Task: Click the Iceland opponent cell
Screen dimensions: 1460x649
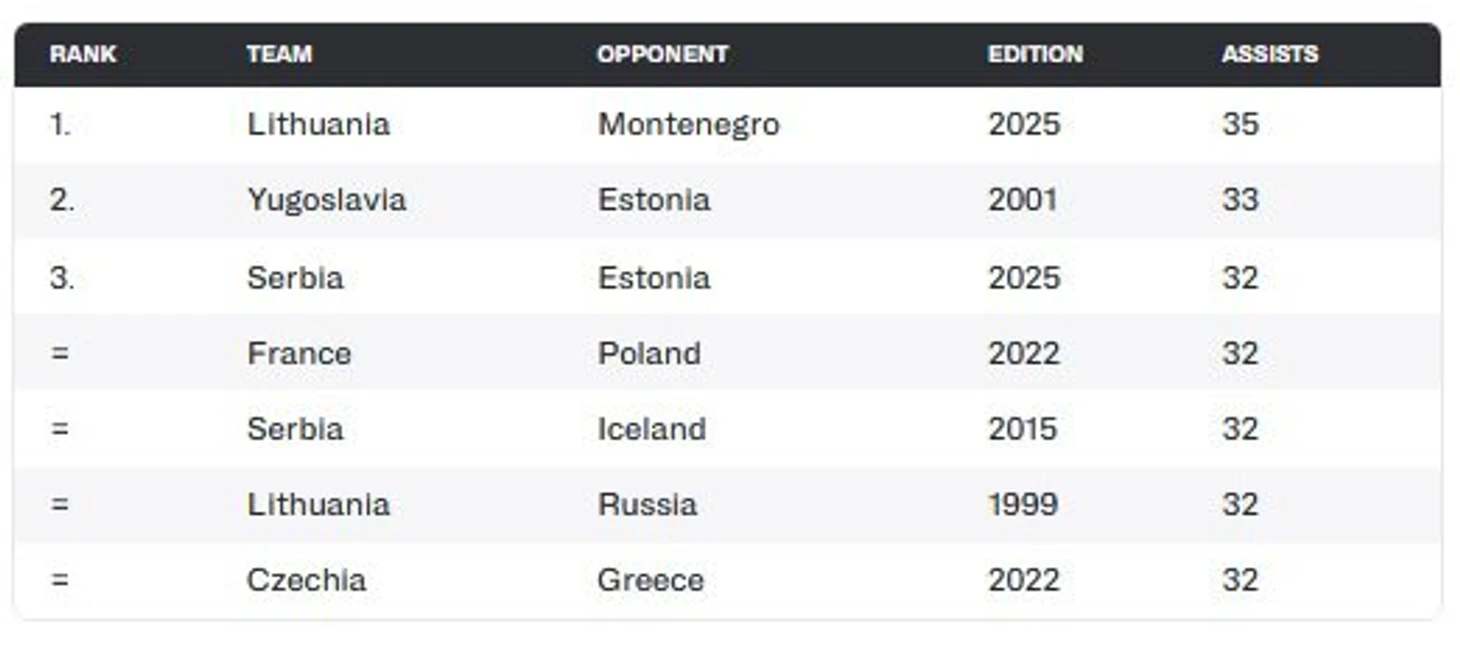Action: 652,429
